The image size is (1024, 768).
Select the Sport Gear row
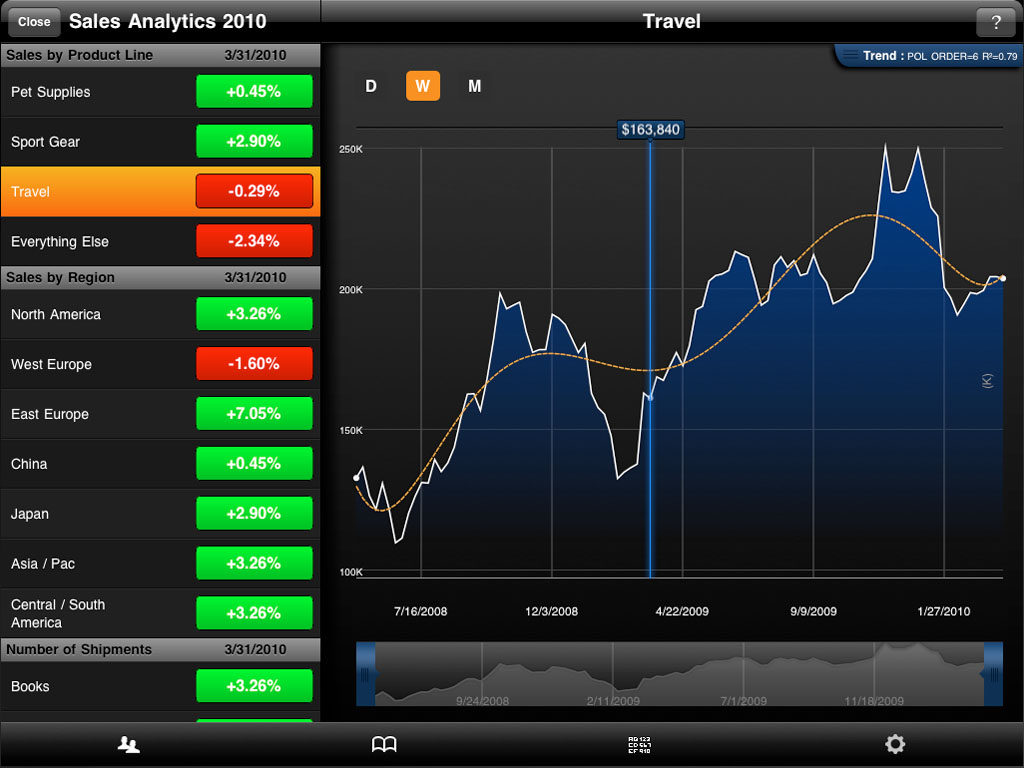(x=100, y=142)
